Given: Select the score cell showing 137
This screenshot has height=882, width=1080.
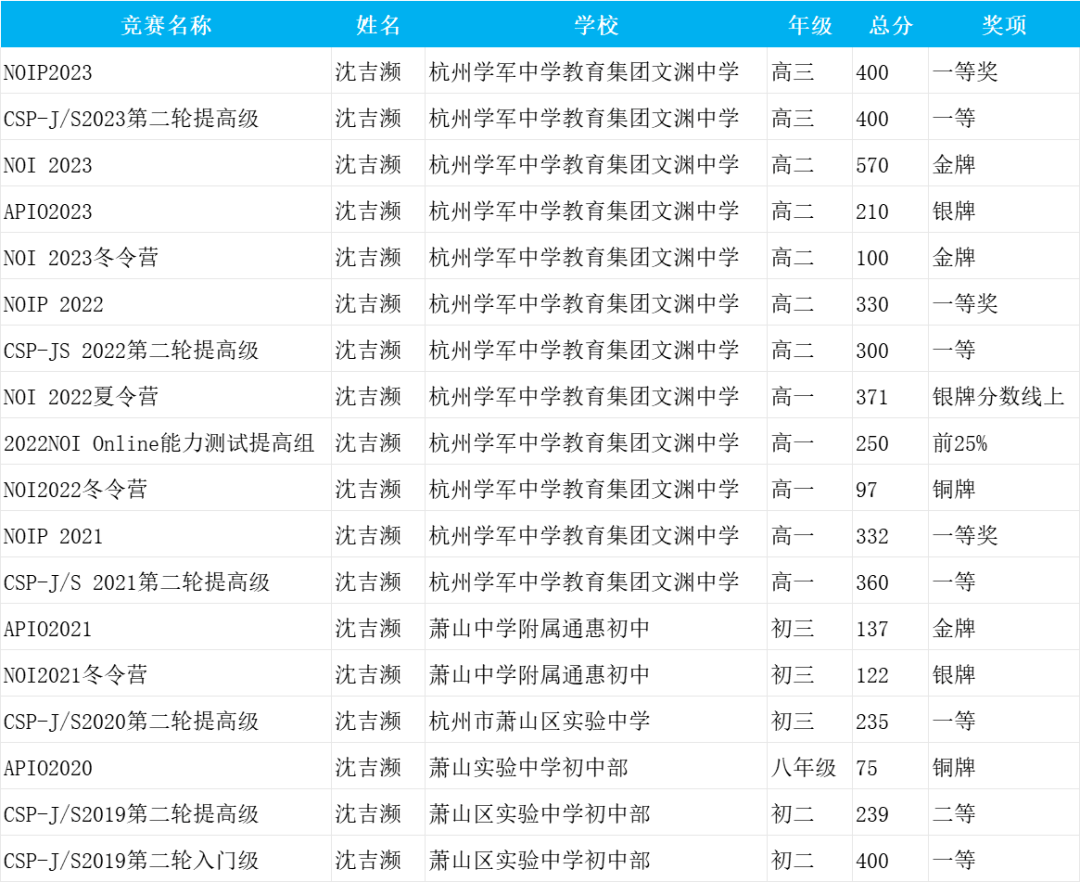Looking at the screenshot, I should [x=872, y=628].
